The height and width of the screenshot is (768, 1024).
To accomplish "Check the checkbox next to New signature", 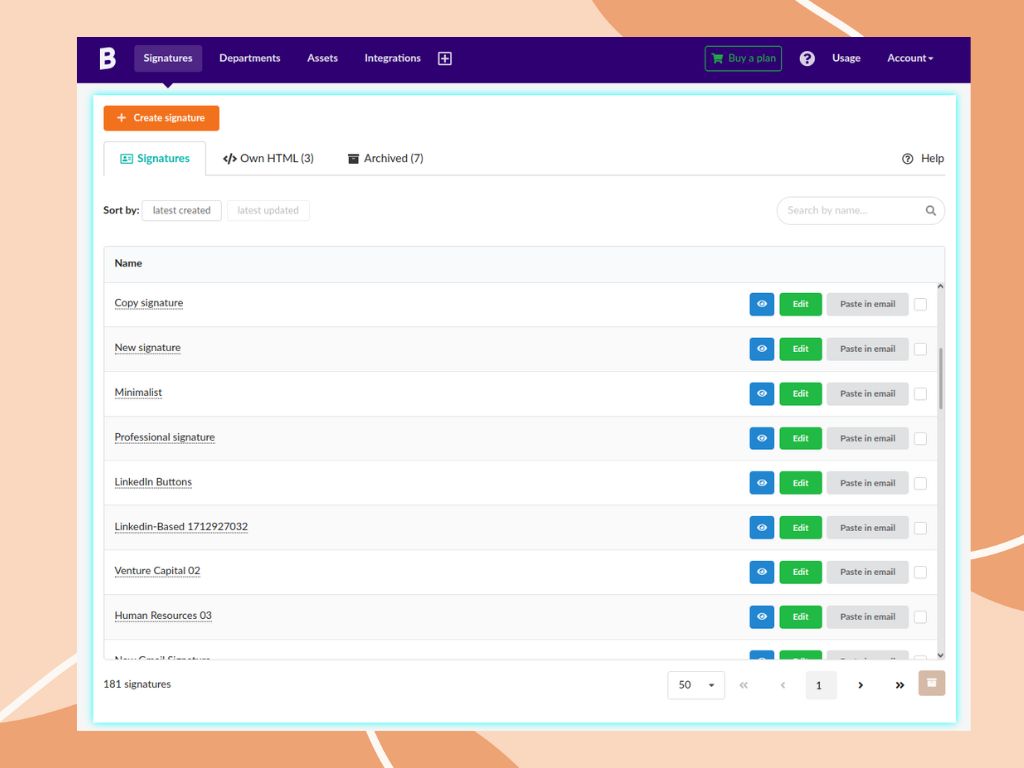I will [920, 348].
